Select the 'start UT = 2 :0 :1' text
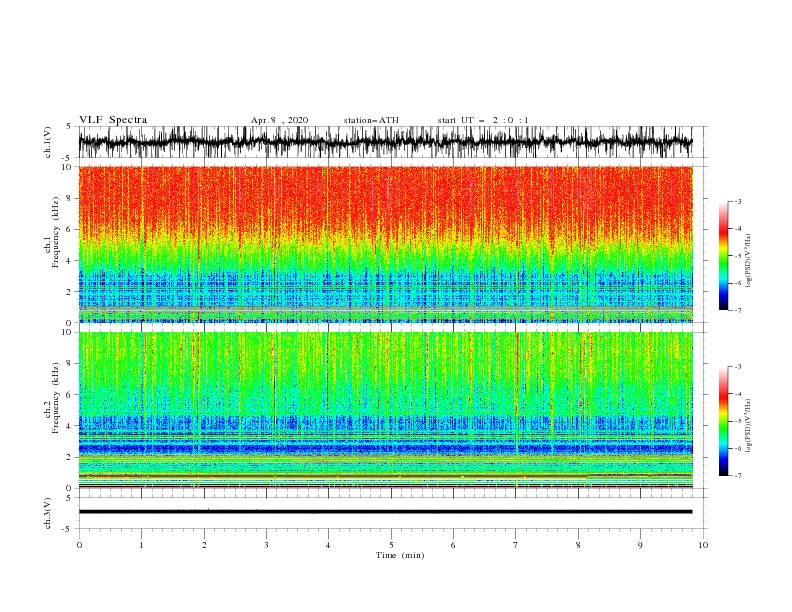This screenshot has width=792, height=612. [x=483, y=120]
